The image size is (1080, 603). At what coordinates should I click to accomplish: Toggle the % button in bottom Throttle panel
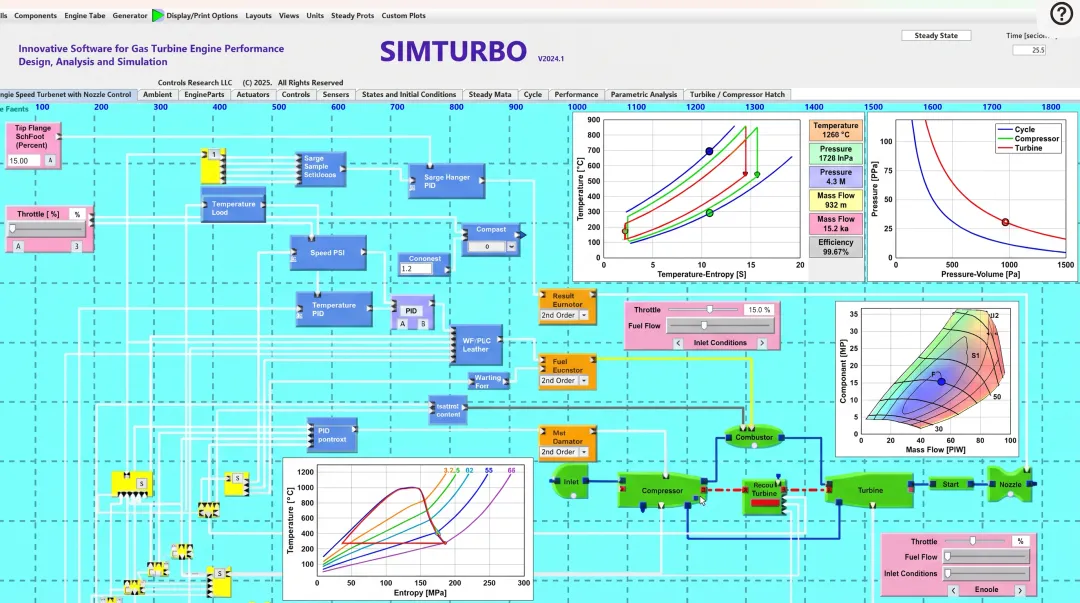[1020, 542]
